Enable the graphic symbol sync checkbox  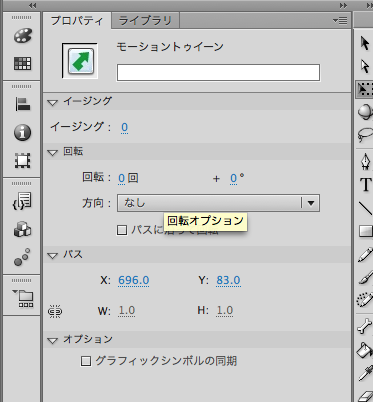coord(86,361)
